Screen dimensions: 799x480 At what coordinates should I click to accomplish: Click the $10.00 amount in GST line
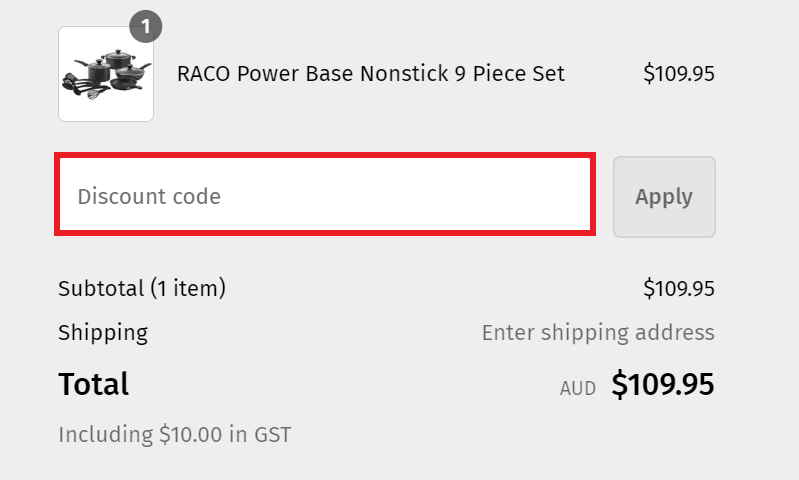(x=191, y=435)
